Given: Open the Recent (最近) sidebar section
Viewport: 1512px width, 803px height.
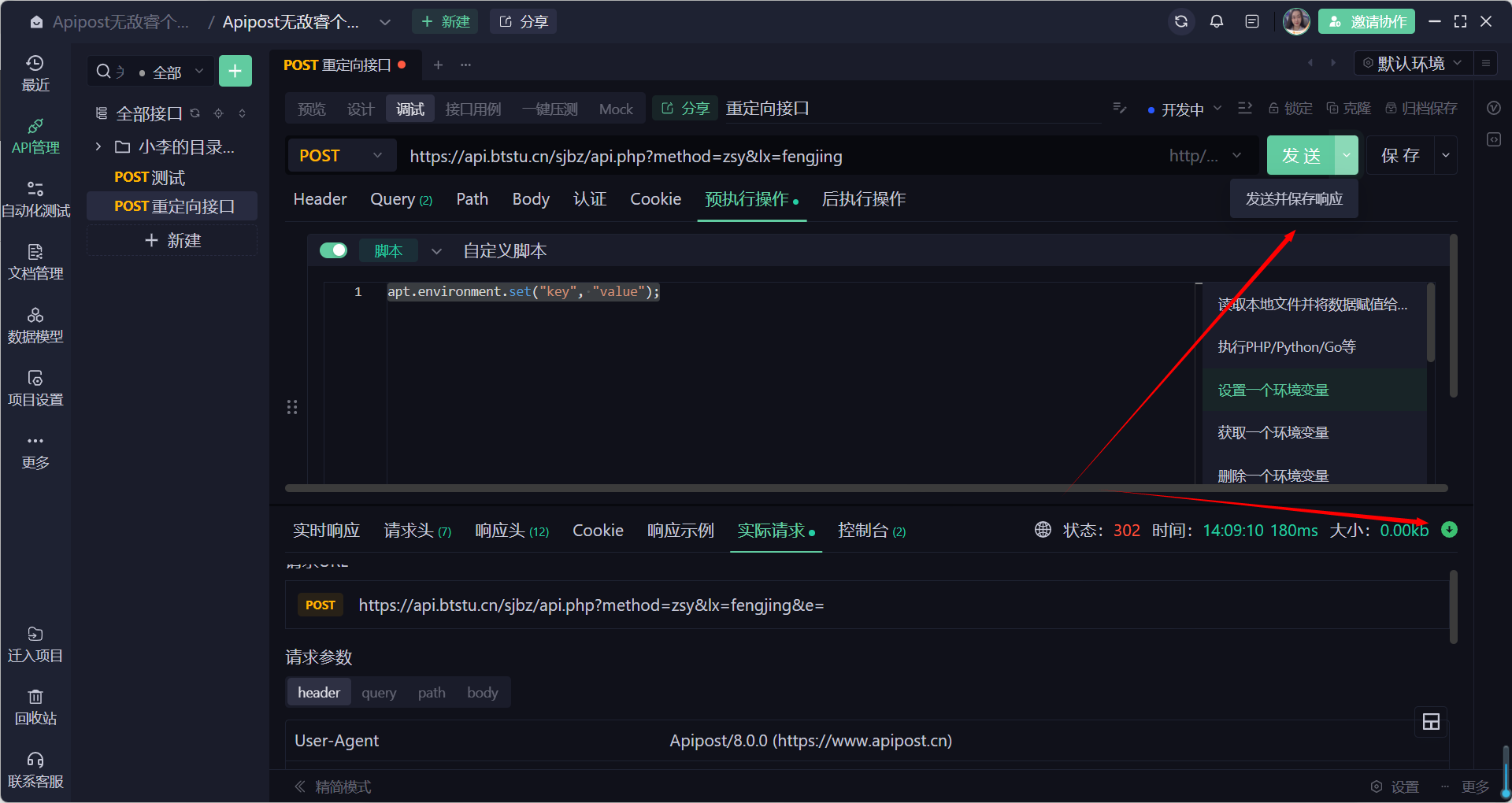Looking at the screenshot, I should (35, 73).
